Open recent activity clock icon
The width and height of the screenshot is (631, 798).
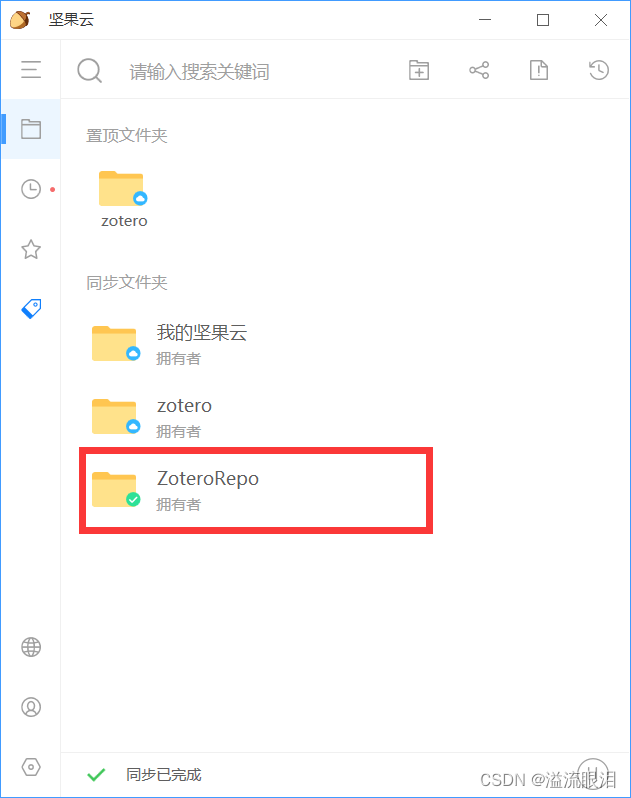[x=31, y=189]
